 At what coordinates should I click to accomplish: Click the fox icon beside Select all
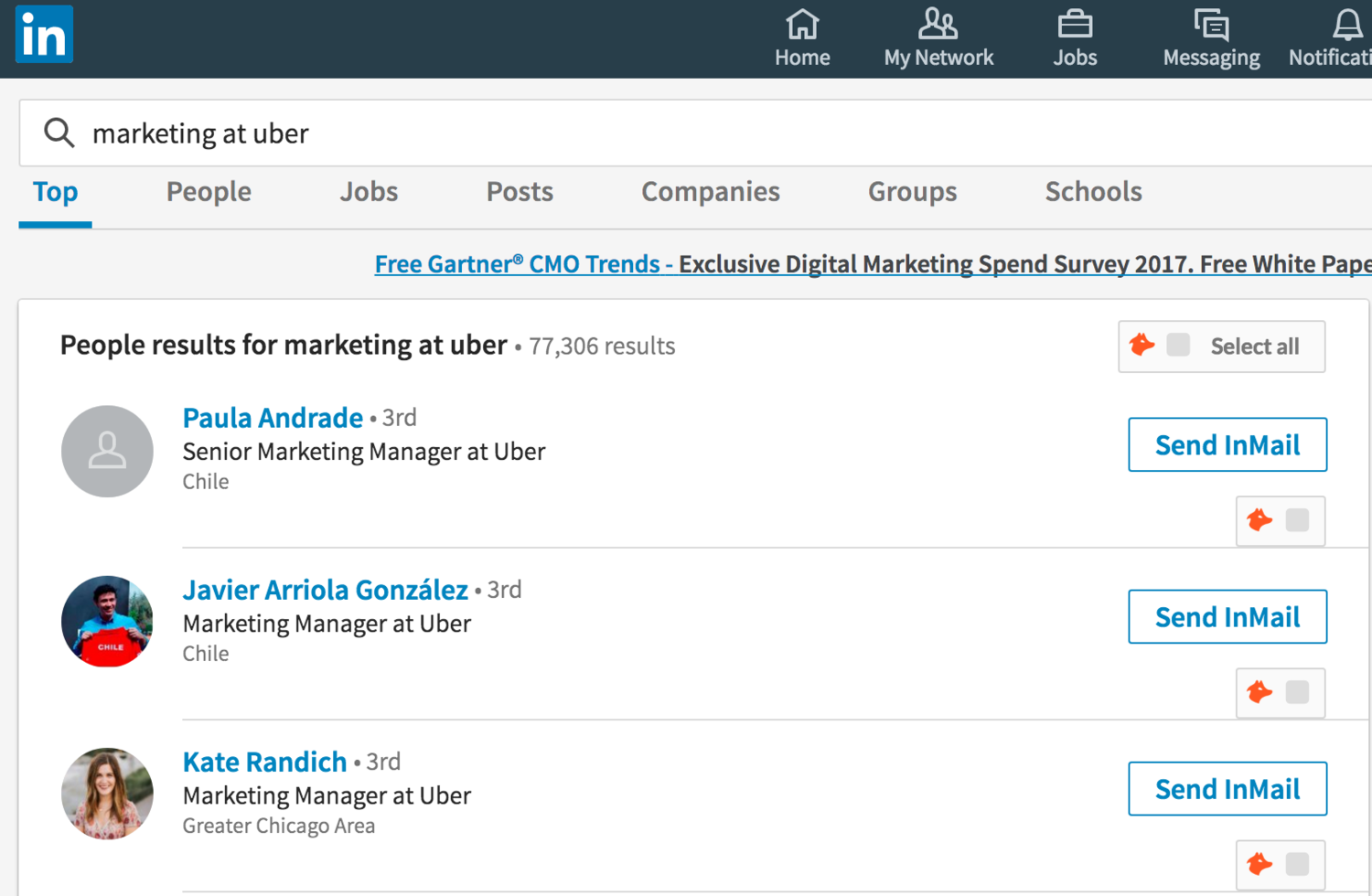[1142, 345]
